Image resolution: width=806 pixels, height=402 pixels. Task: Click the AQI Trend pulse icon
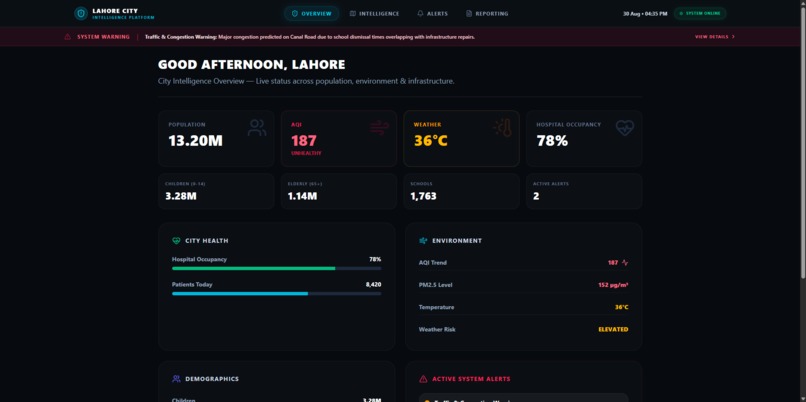(x=625, y=263)
